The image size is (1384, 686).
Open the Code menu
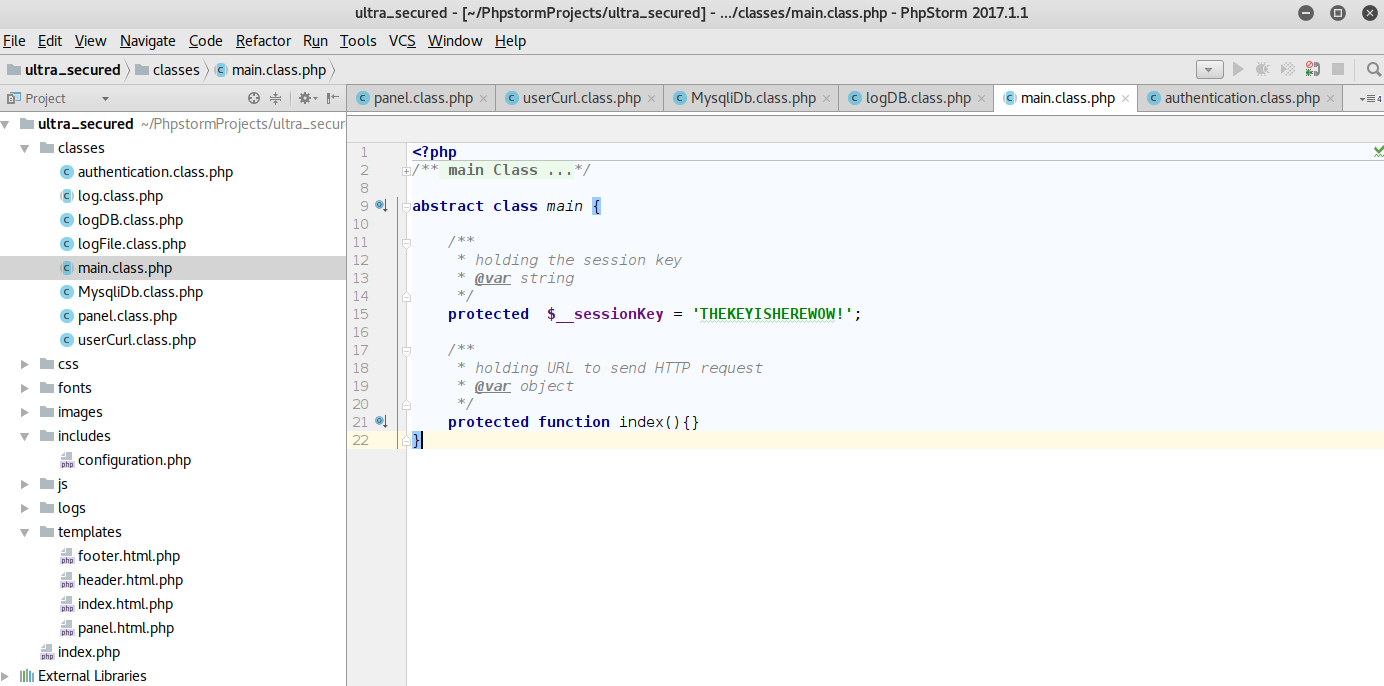pos(206,41)
